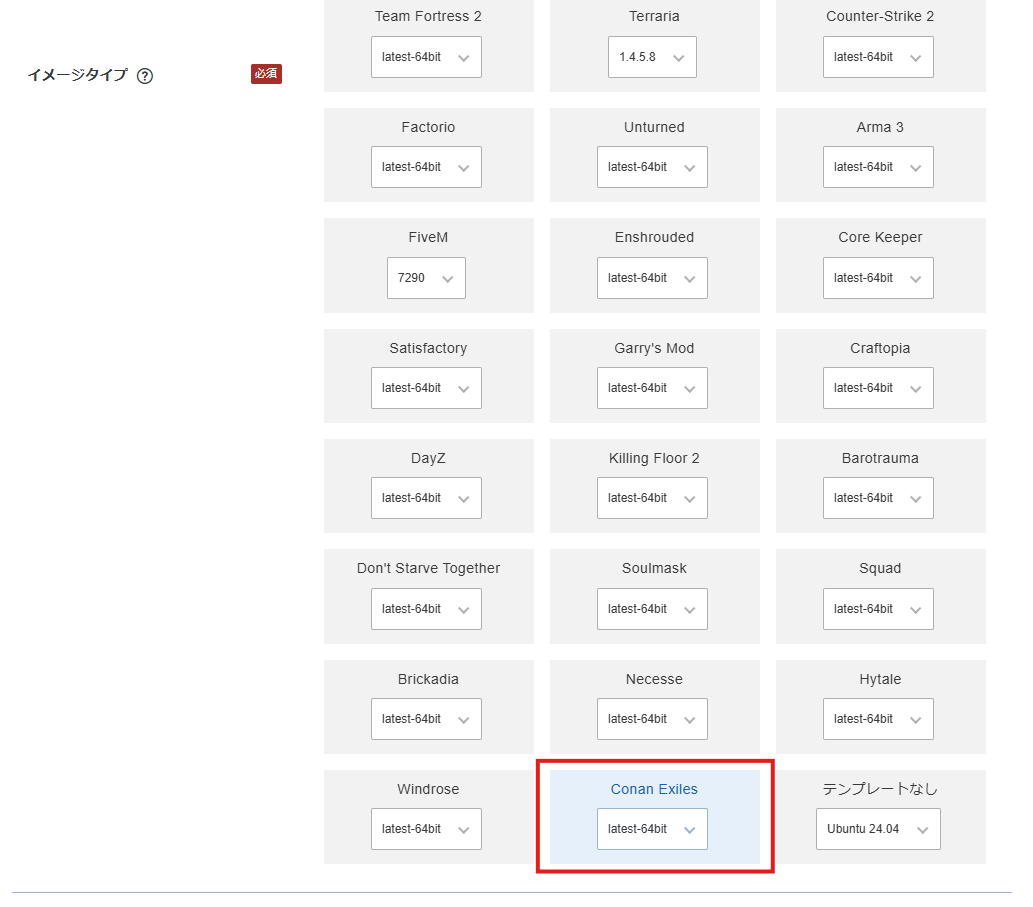This screenshot has width=1033, height=907.
Task: Open the Brickadia version dropdown
Action: [x=426, y=719]
